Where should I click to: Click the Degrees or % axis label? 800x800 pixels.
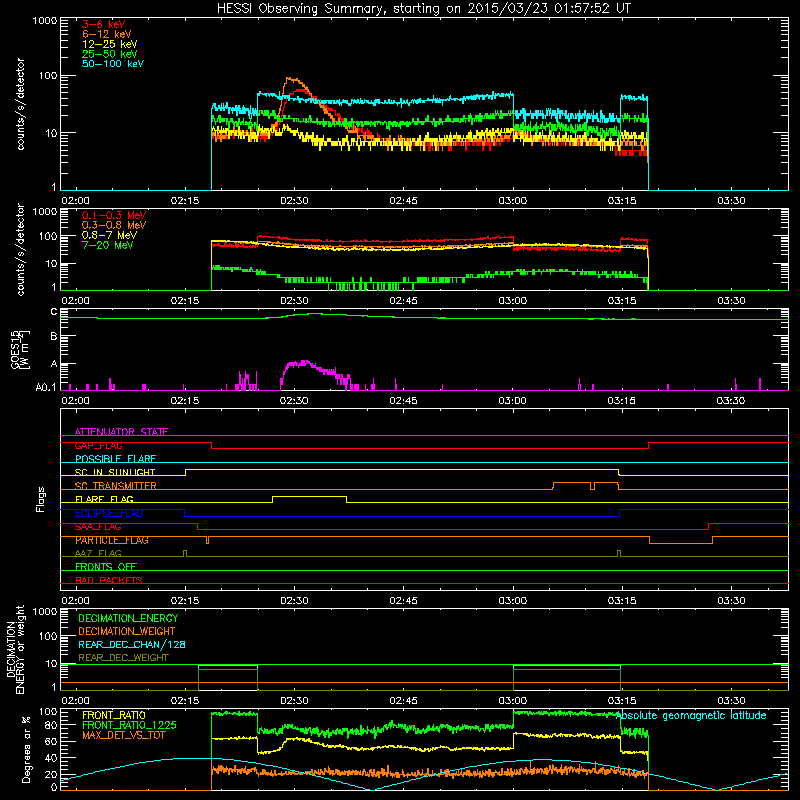(x=27, y=749)
